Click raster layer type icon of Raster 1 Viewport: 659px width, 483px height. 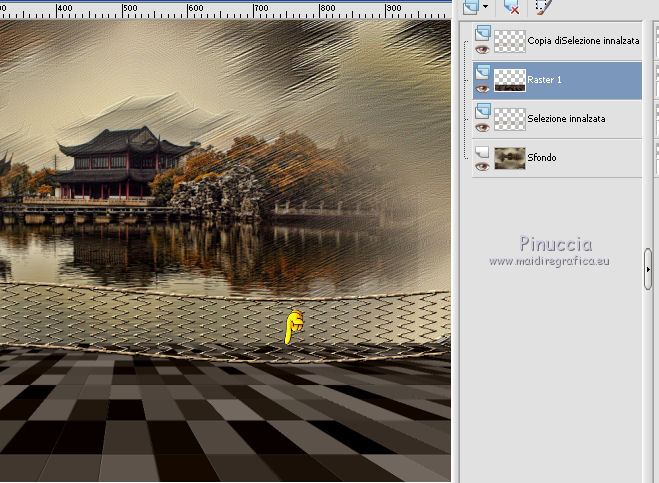point(483,72)
